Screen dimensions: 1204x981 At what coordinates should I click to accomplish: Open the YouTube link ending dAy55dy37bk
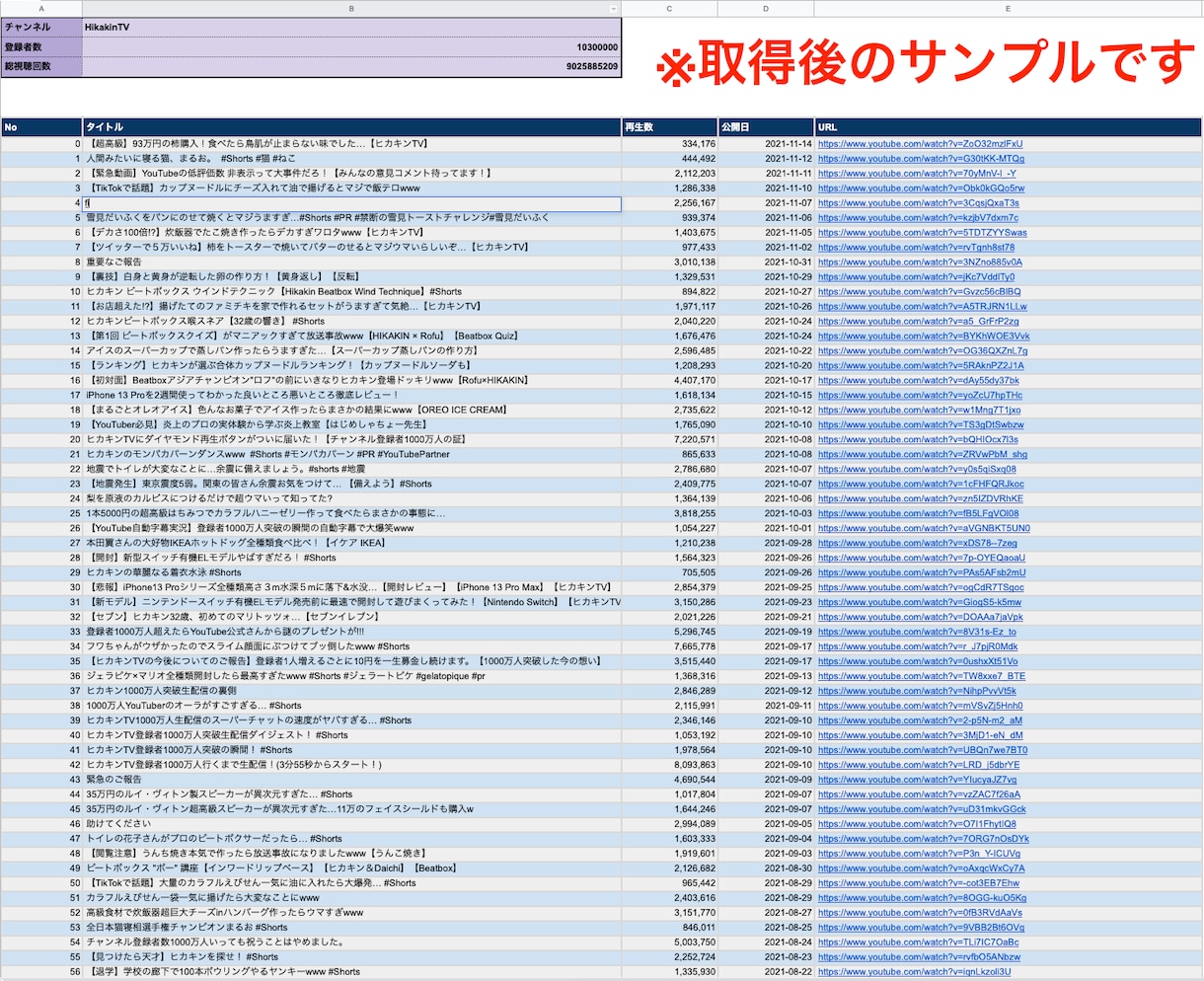[x=919, y=381]
